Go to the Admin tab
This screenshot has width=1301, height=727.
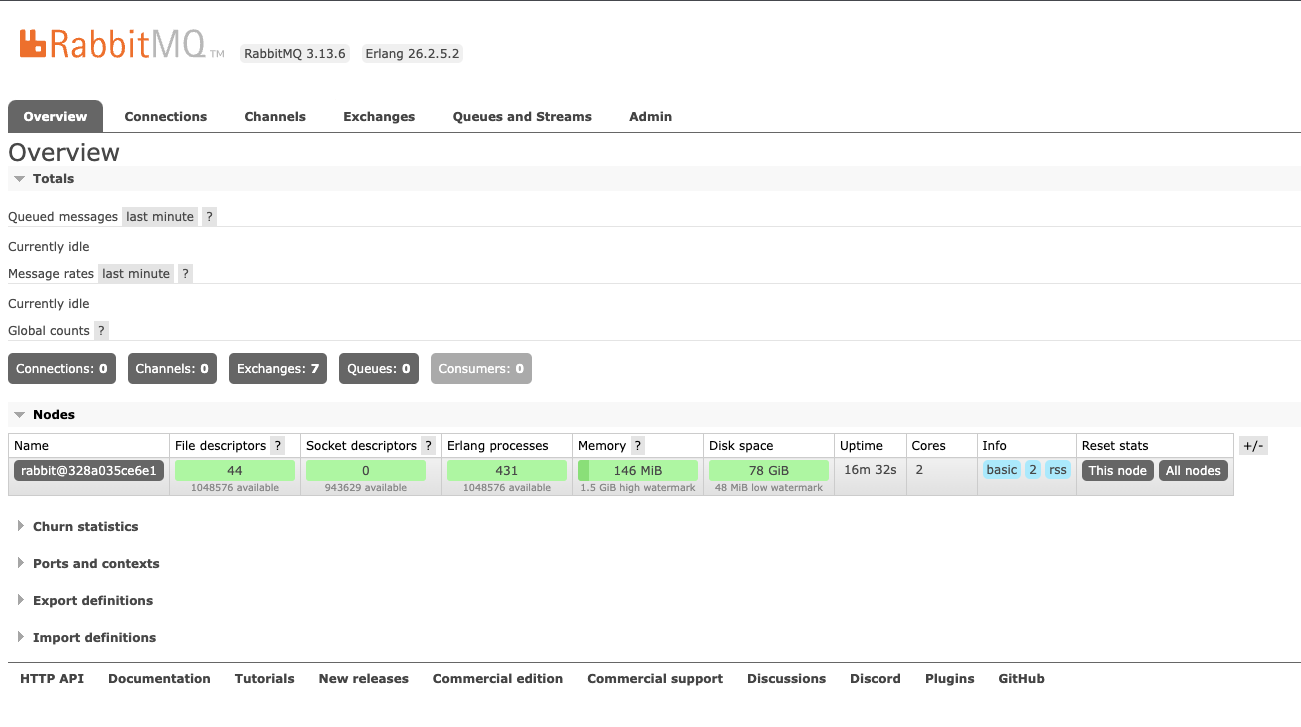(650, 116)
